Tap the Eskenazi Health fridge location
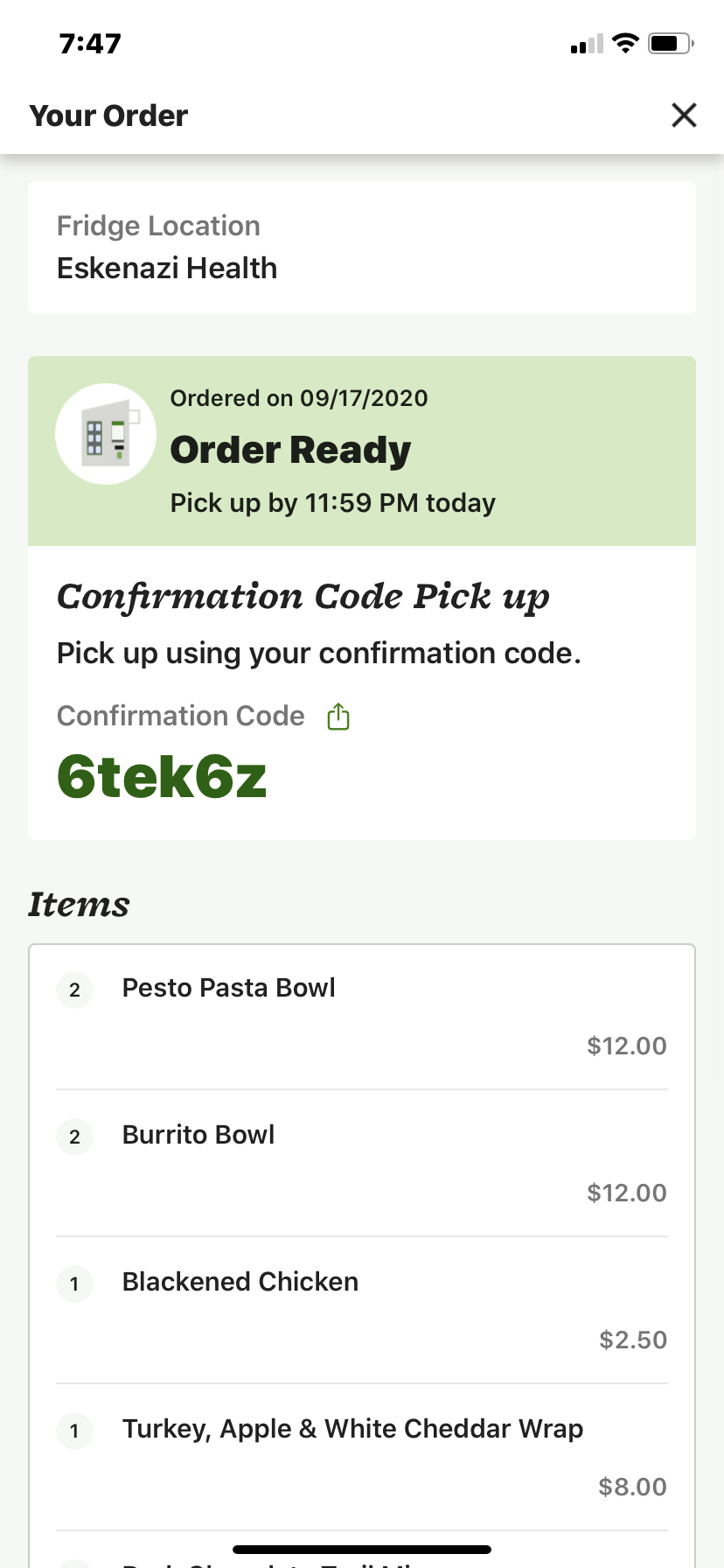Image resolution: width=724 pixels, height=1568 pixels. point(167,268)
